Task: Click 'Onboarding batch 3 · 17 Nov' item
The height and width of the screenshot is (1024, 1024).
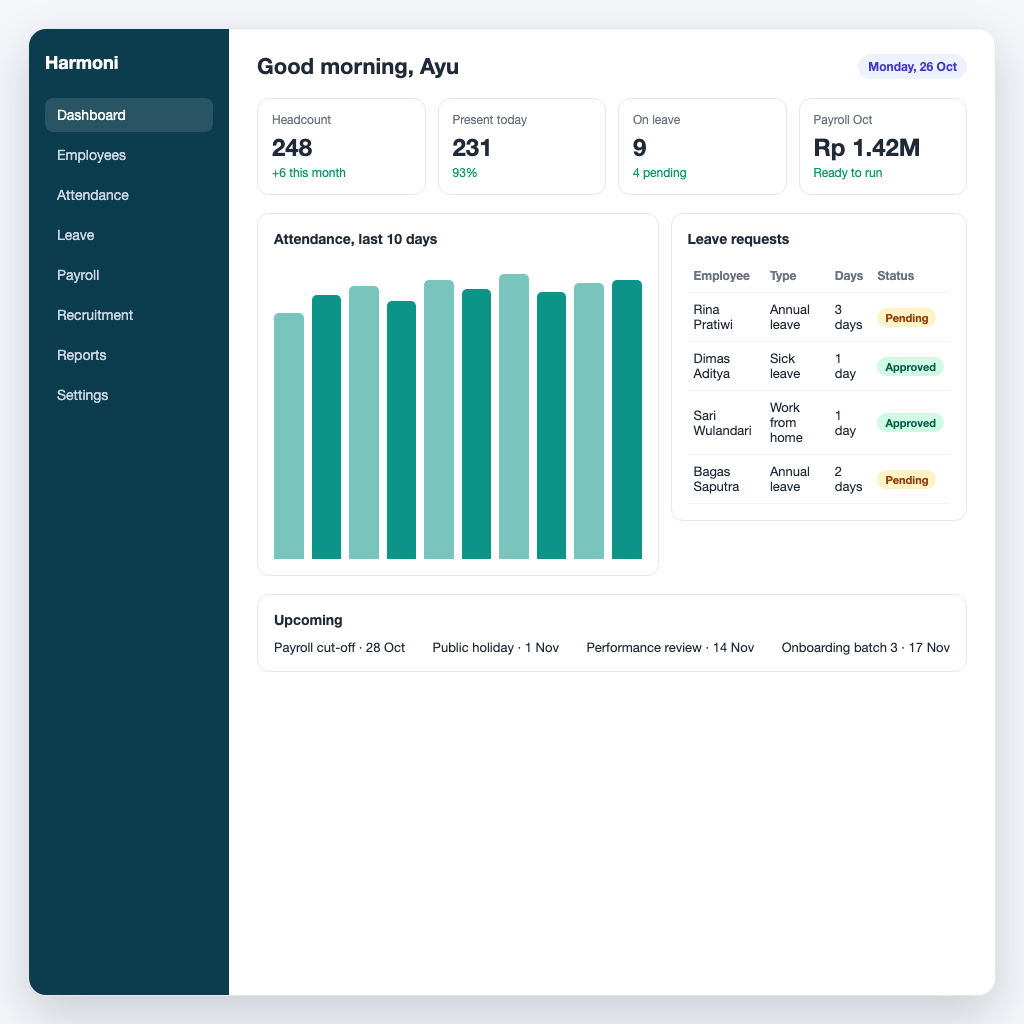Action: tap(865, 648)
